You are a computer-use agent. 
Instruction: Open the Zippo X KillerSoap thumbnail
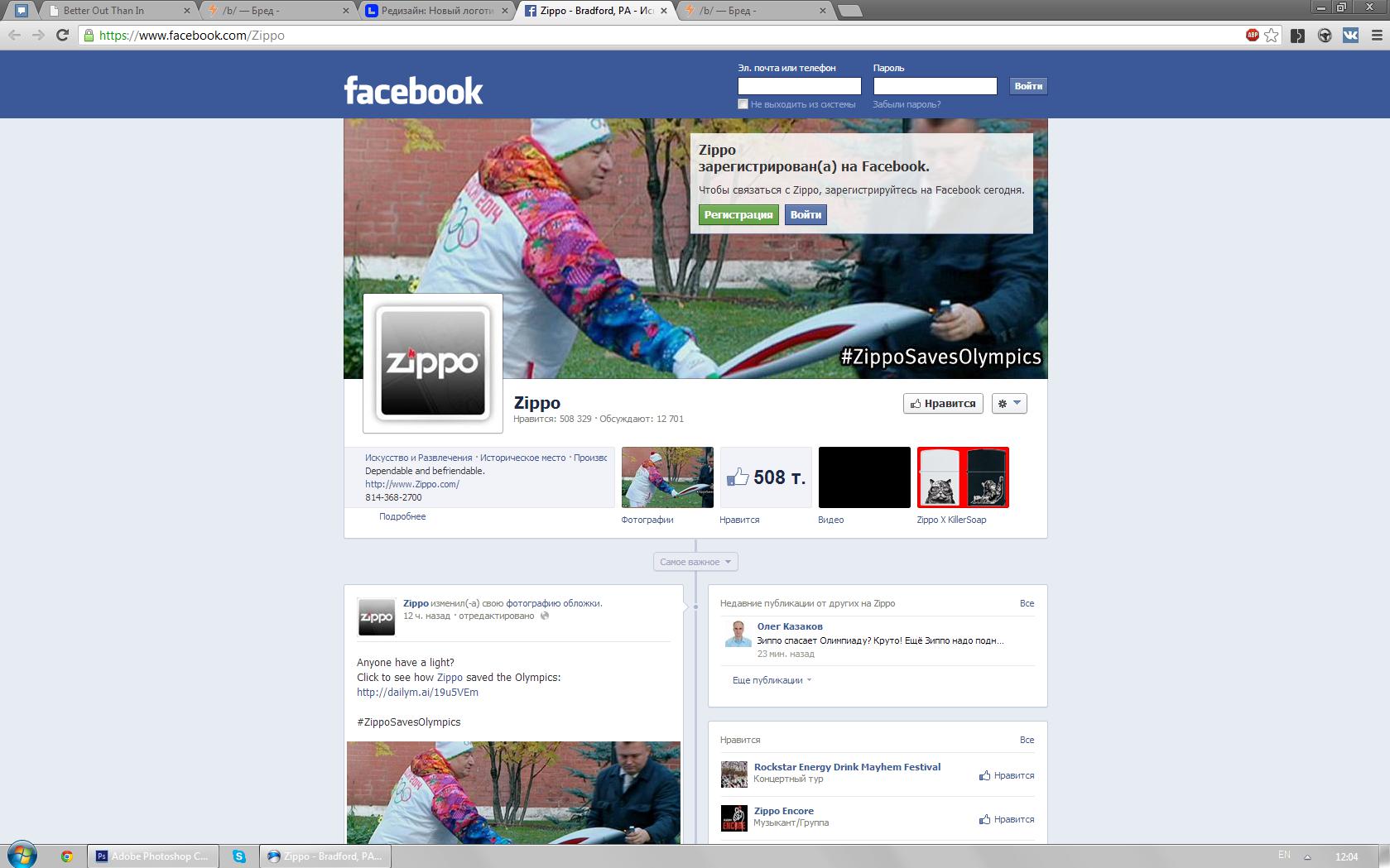coord(963,477)
